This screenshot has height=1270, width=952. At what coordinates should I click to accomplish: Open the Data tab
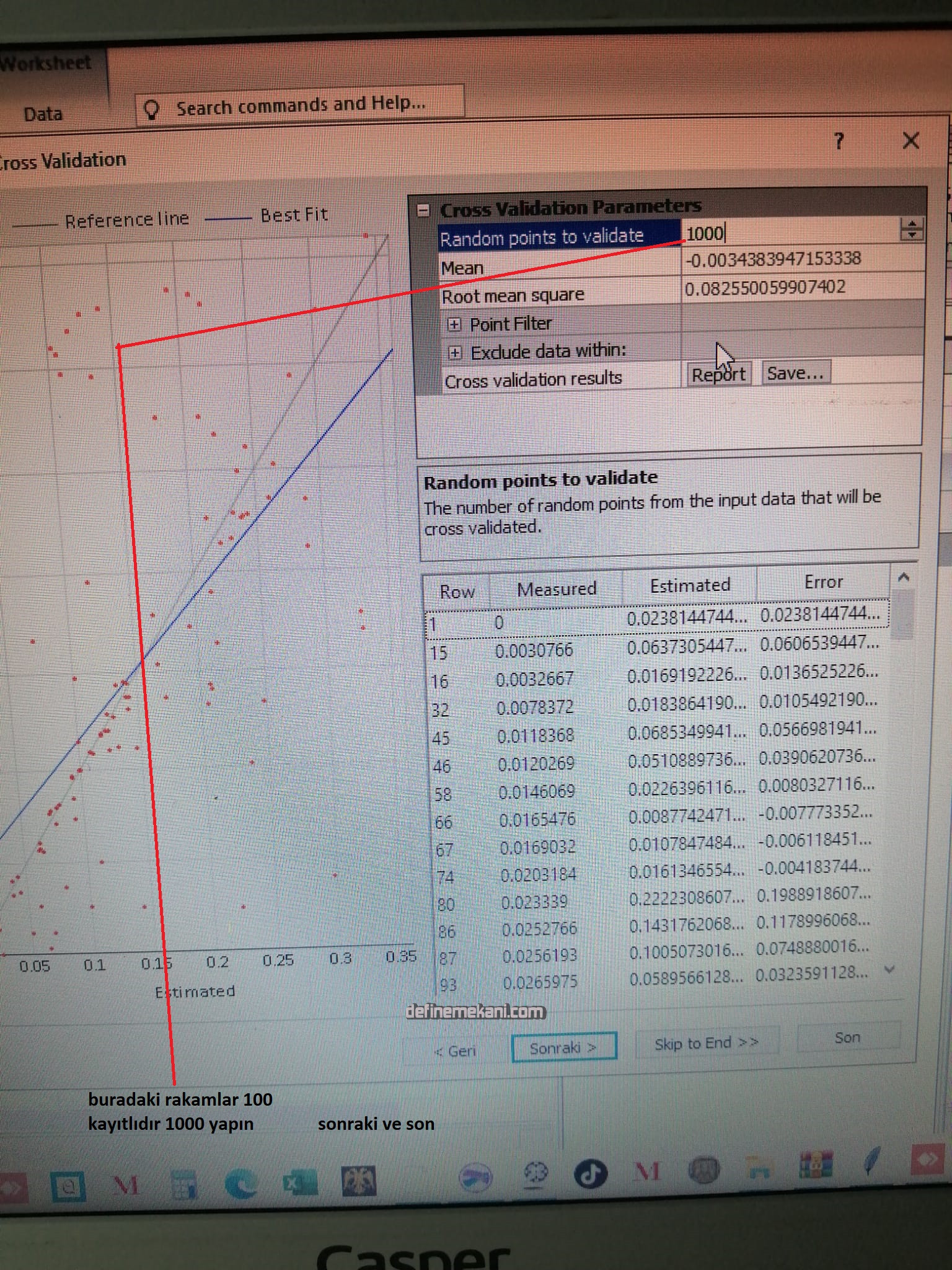pyautogui.click(x=43, y=114)
